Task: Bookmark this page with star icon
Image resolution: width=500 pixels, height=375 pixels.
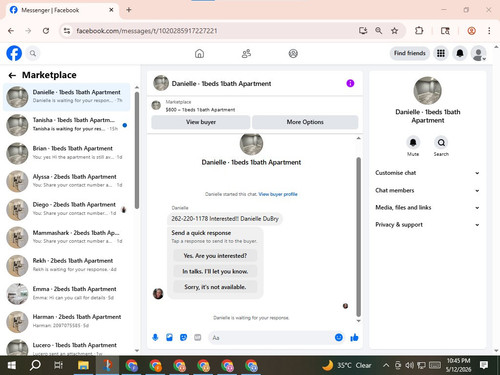Action: coord(394,31)
